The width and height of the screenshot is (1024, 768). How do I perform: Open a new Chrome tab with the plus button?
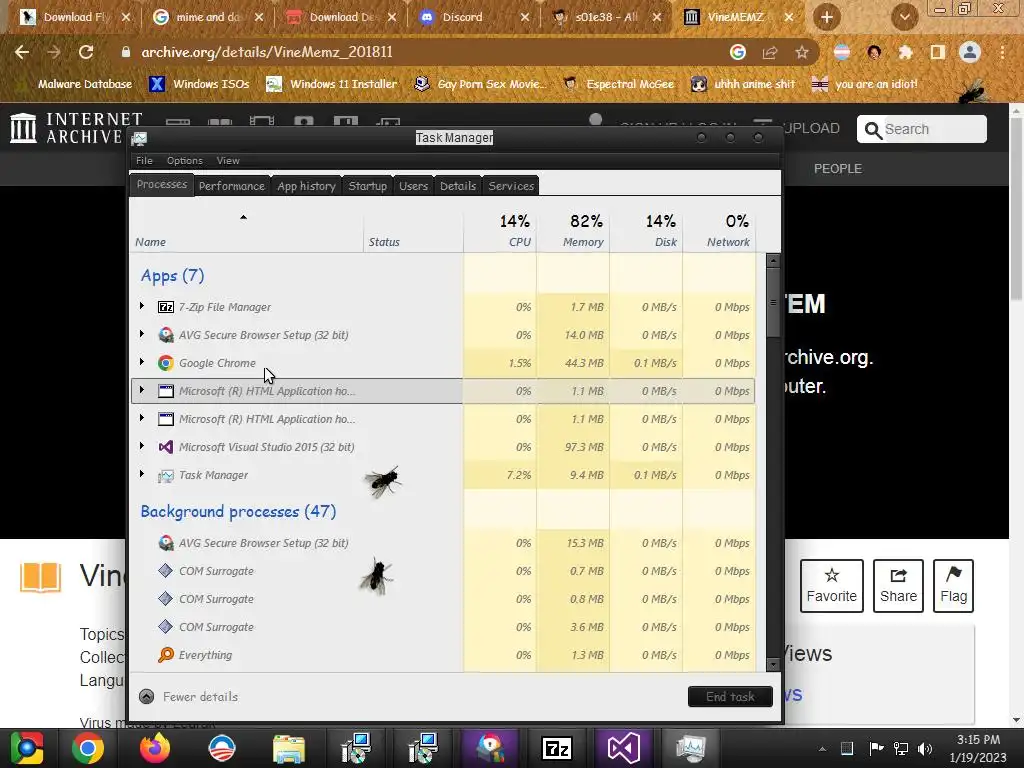click(x=827, y=18)
